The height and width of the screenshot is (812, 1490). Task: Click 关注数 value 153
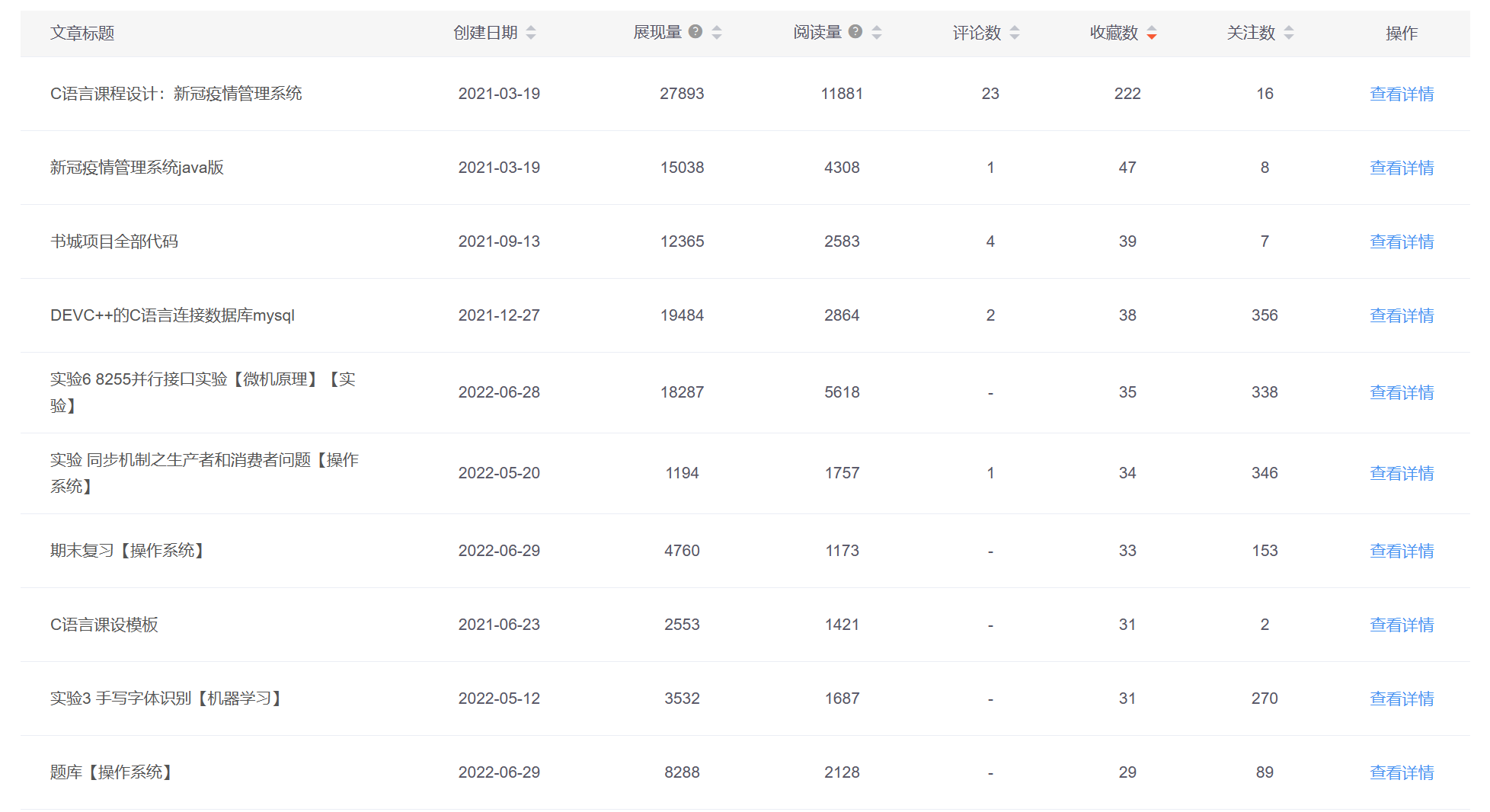pos(1265,551)
